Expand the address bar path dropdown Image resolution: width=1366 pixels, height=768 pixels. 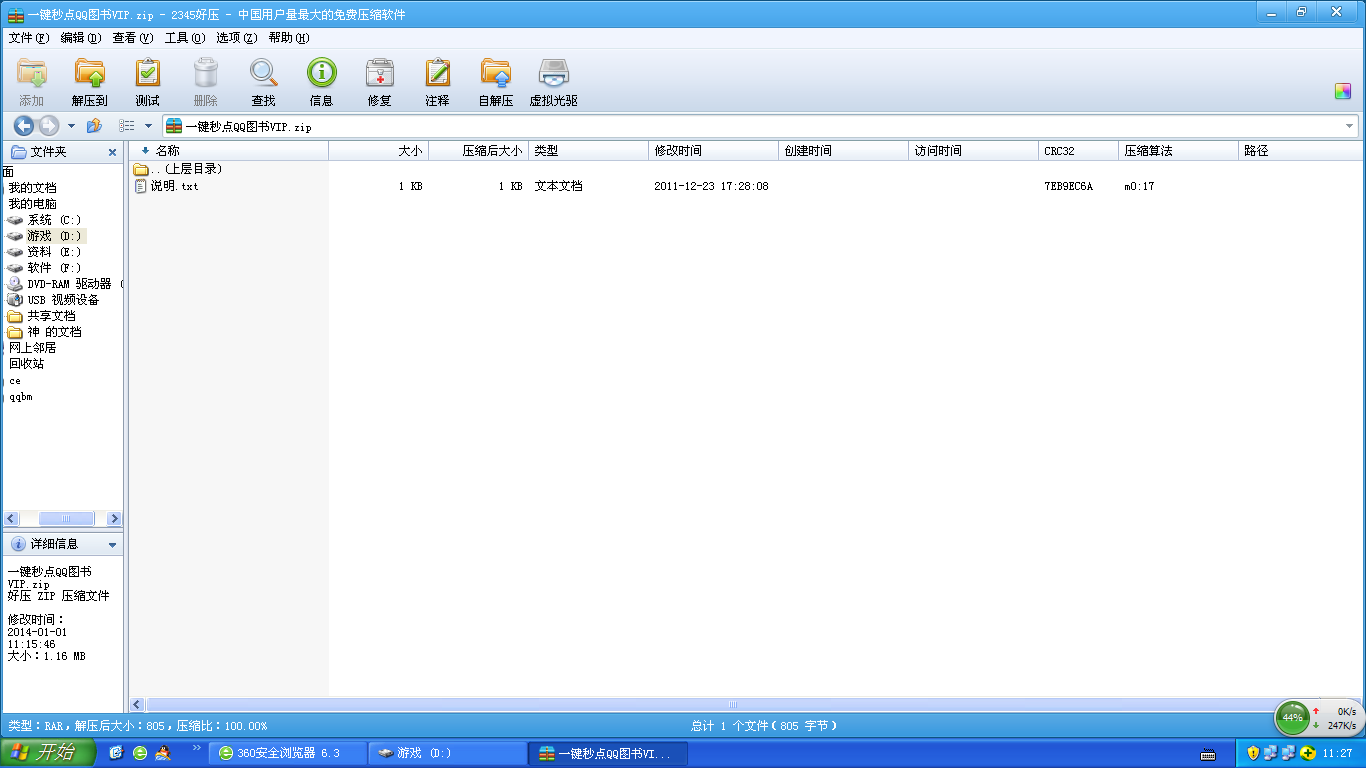1349,126
